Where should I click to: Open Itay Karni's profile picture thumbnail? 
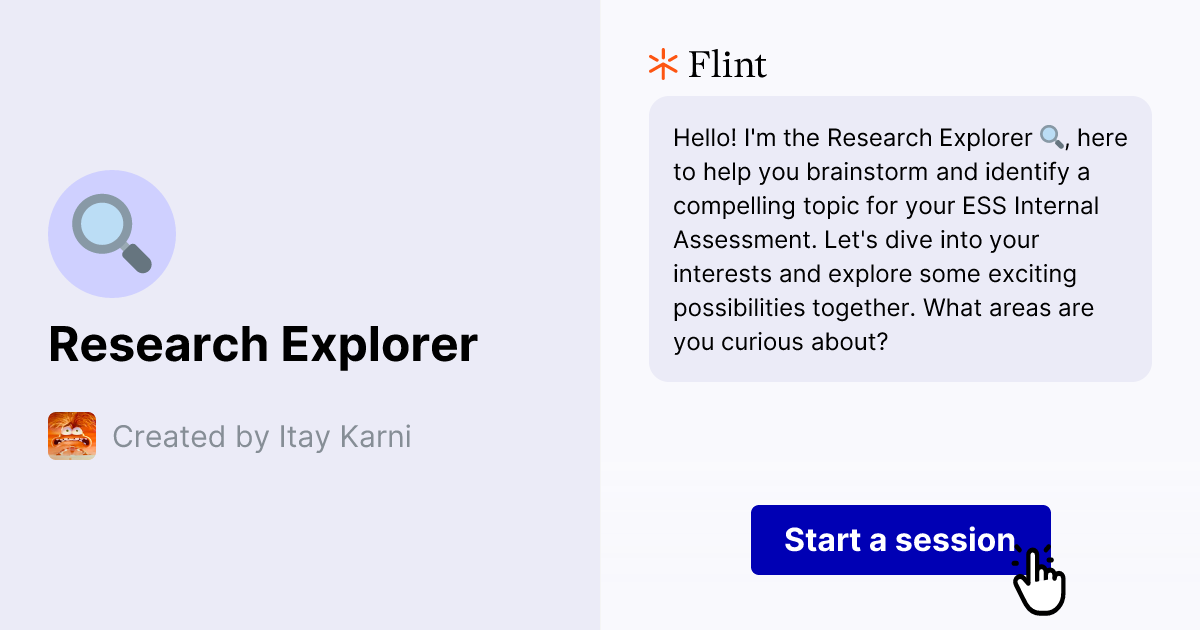tap(72, 436)
